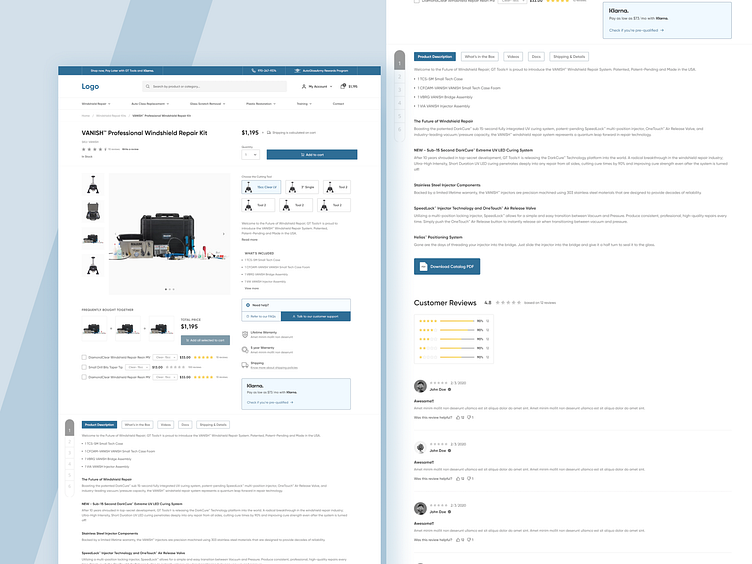Click the Logo in the header
752x564 pixels.
tap(90, 86)
